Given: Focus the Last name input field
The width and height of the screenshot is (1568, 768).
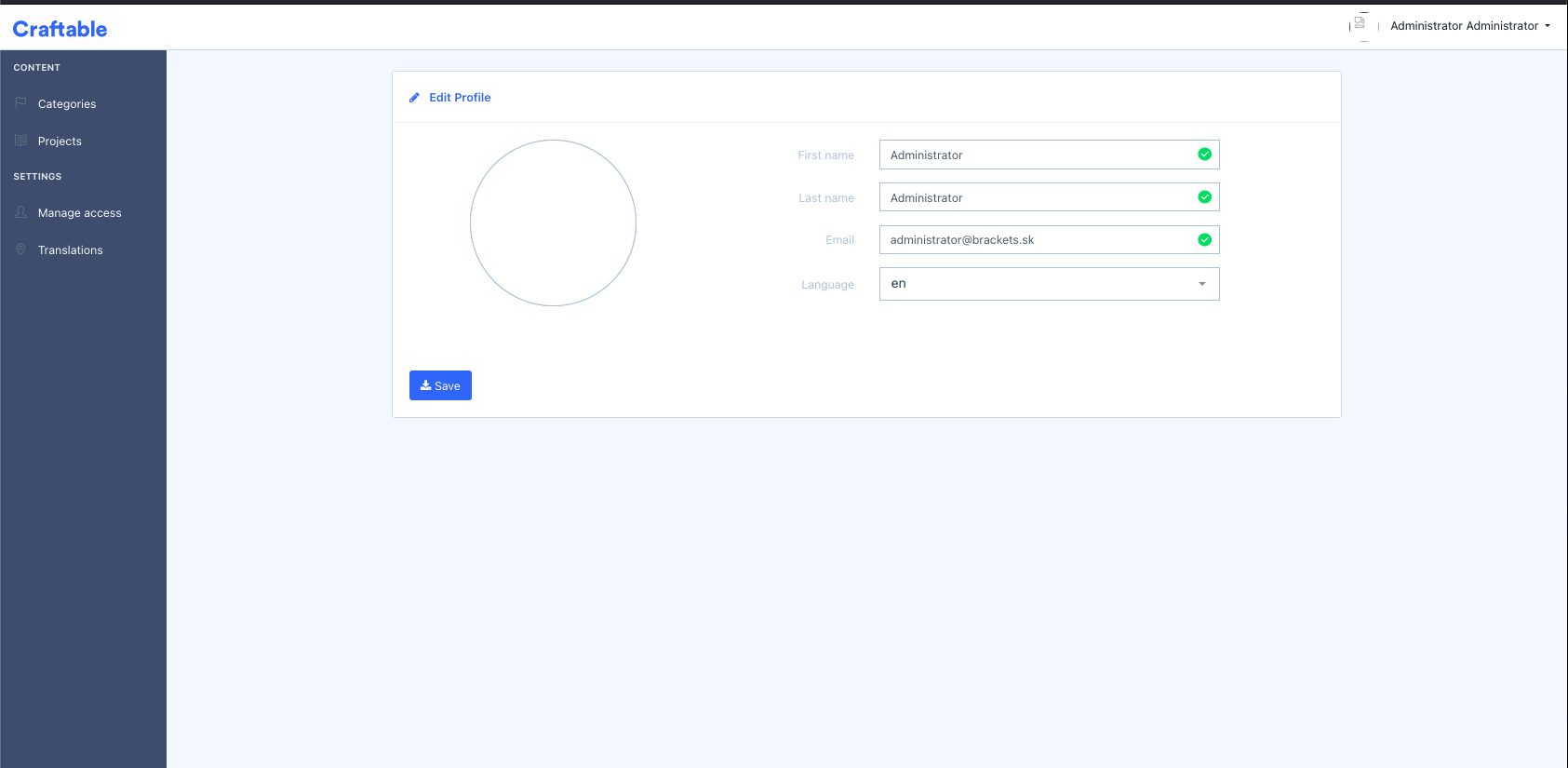Looking at the screenshot, I should (x=1049, y=197).
